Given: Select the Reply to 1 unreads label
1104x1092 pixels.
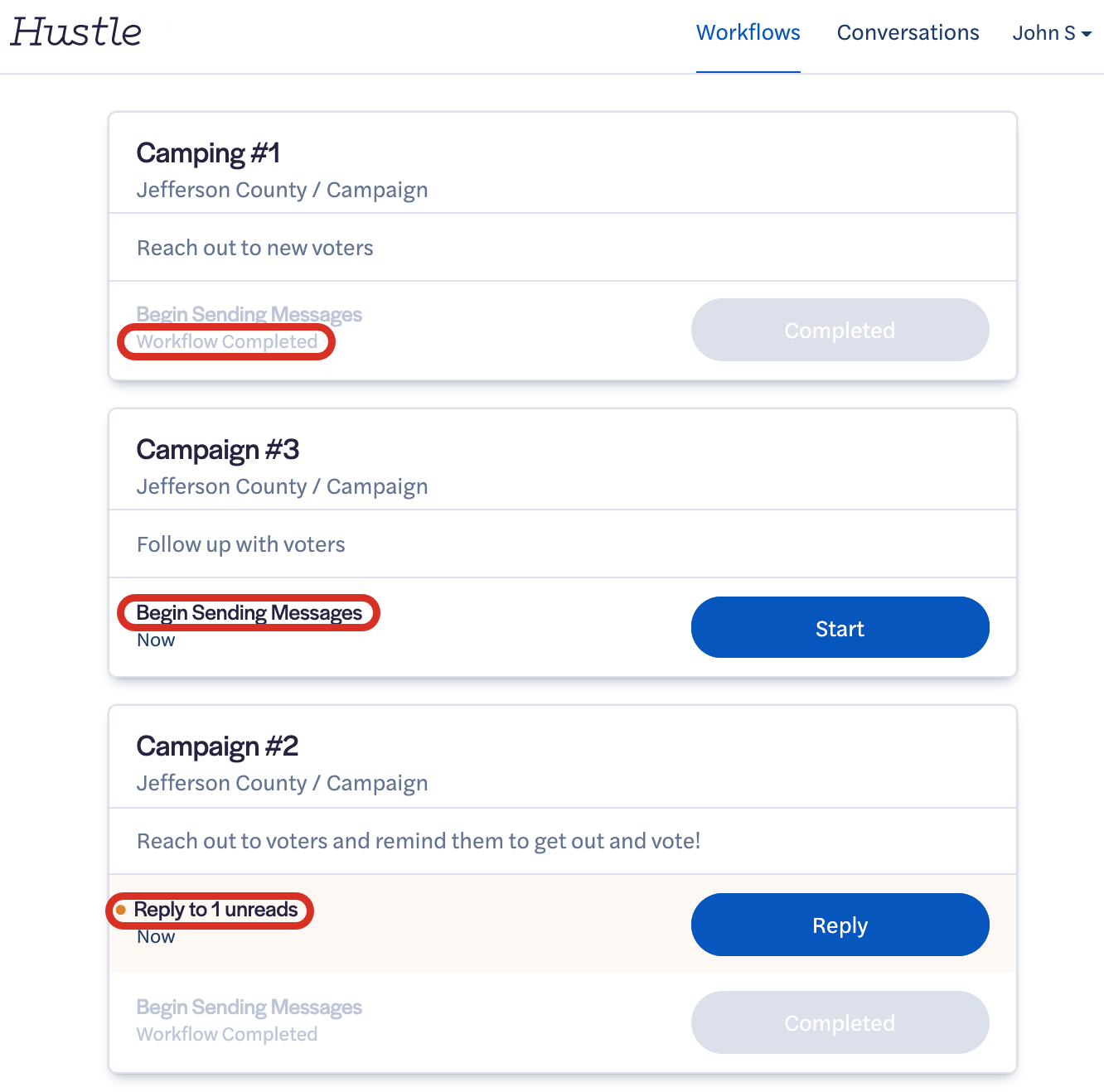Looking at the screenshot, I should pyautogui.click(x=215, y=910).
